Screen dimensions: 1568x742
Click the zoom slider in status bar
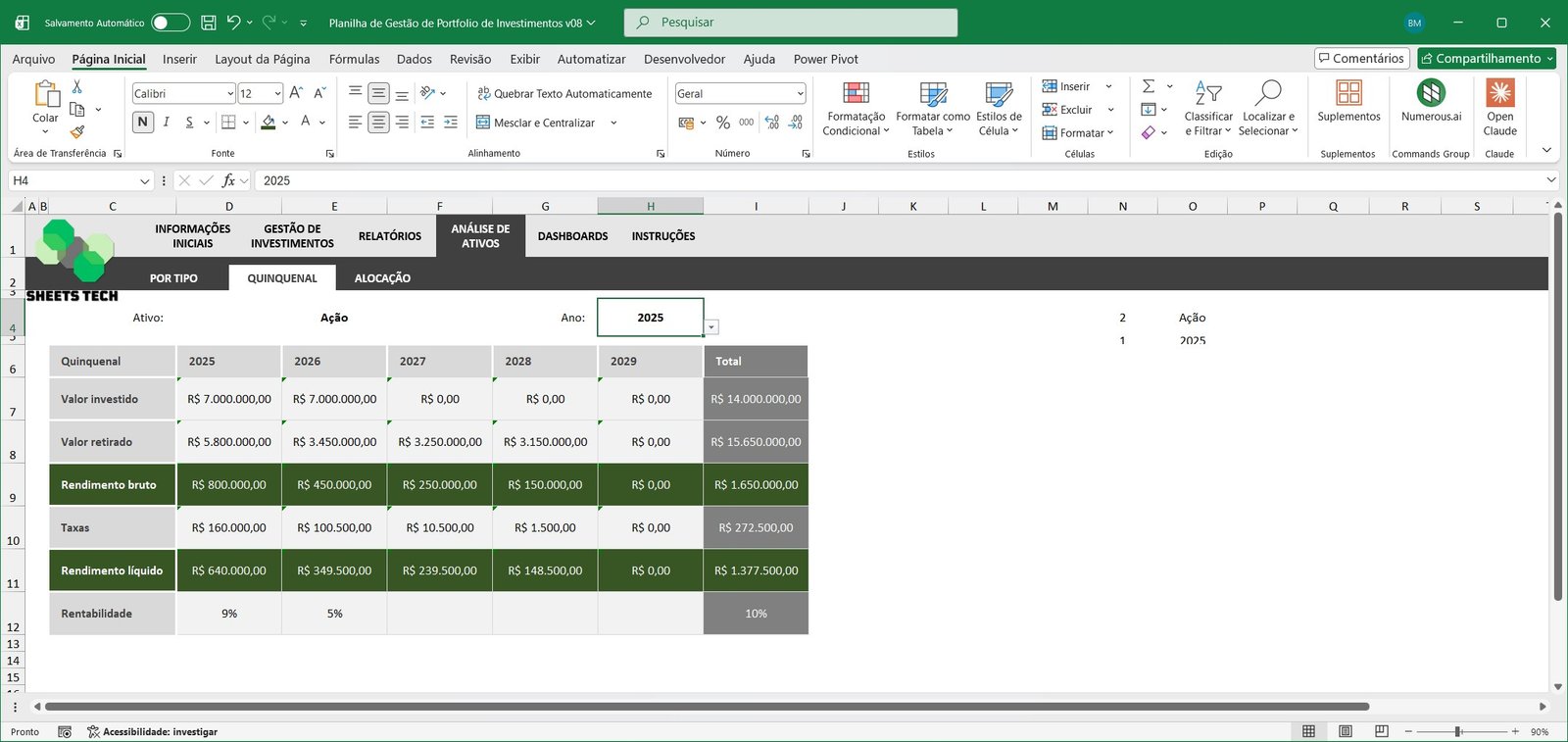[x=1458, y=732]
